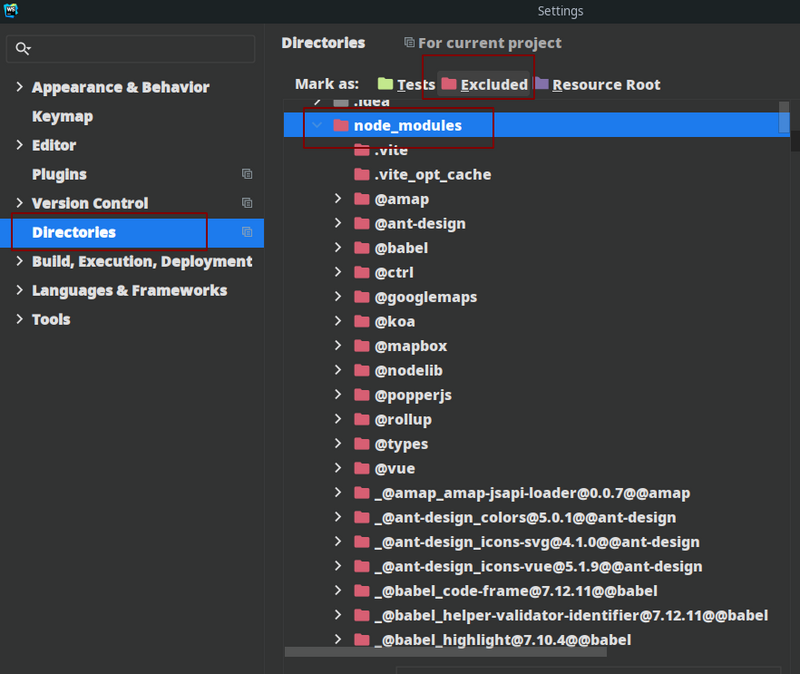Click the .vite_opt_cache folder icon
The width and height of the screenshot is (800, 674).
click(x=362, y=174)
